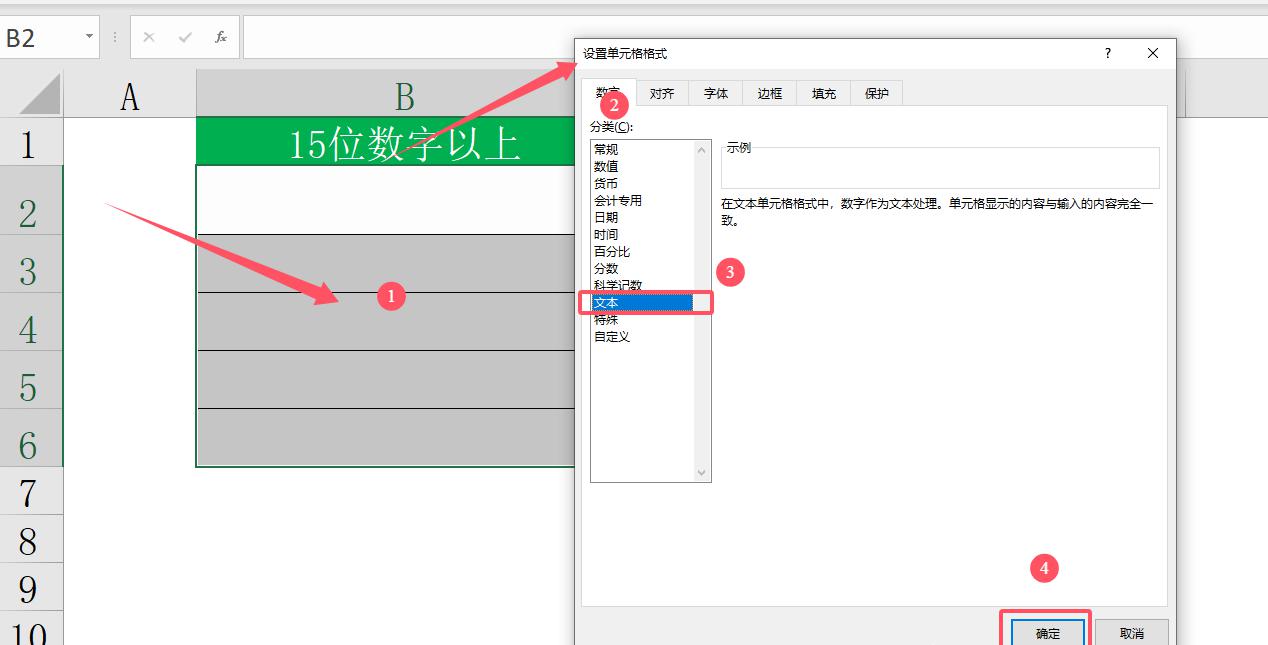Click cell B2 in worksheet
The width and height of the screenshot is (1268, 645).
coord(386,200)
